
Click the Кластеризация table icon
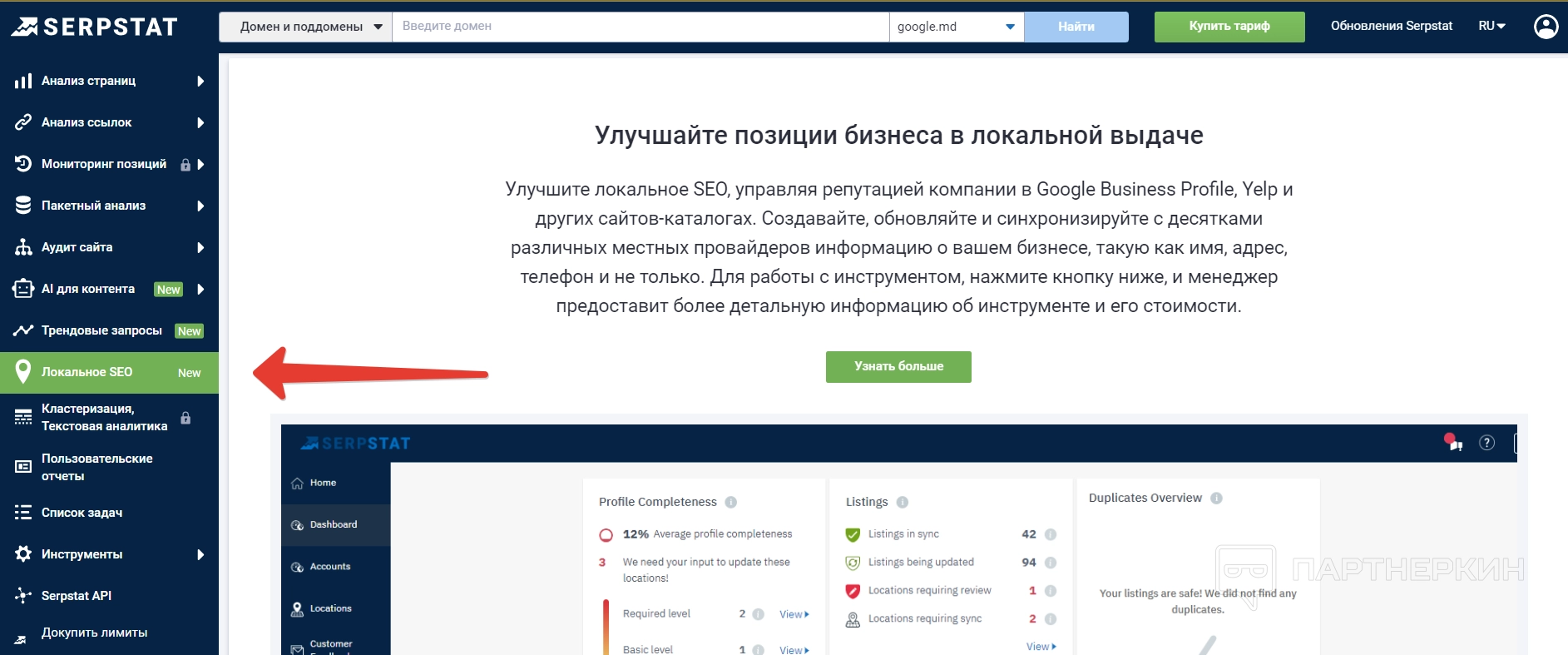click(23, 417)
